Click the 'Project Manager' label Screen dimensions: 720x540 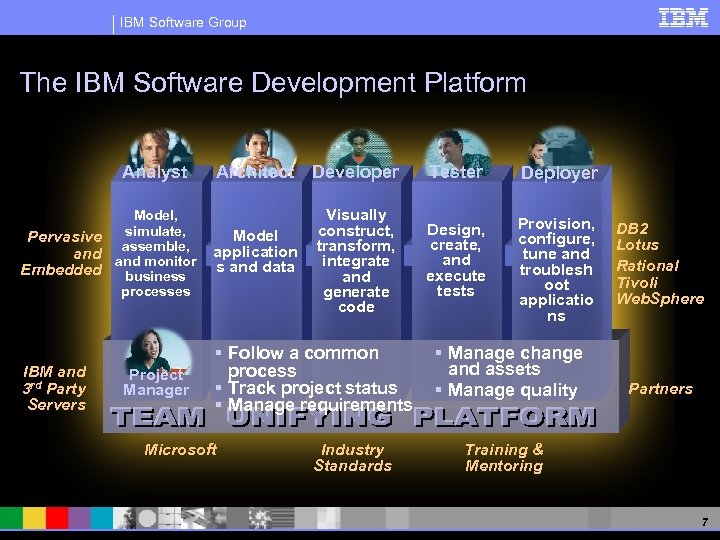[156, 382]
